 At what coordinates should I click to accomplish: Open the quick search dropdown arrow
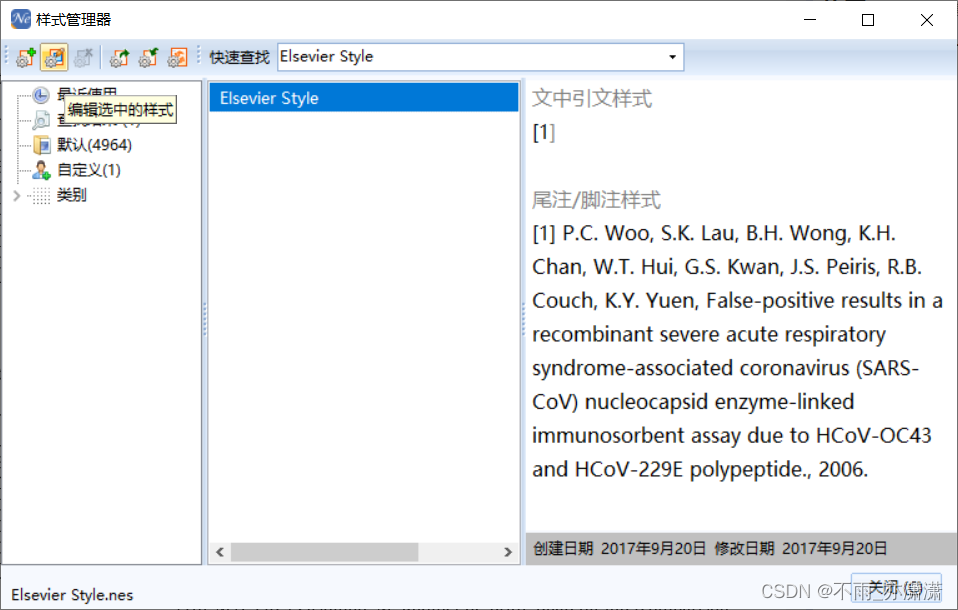pyautogui.click(x=672, y=57)
